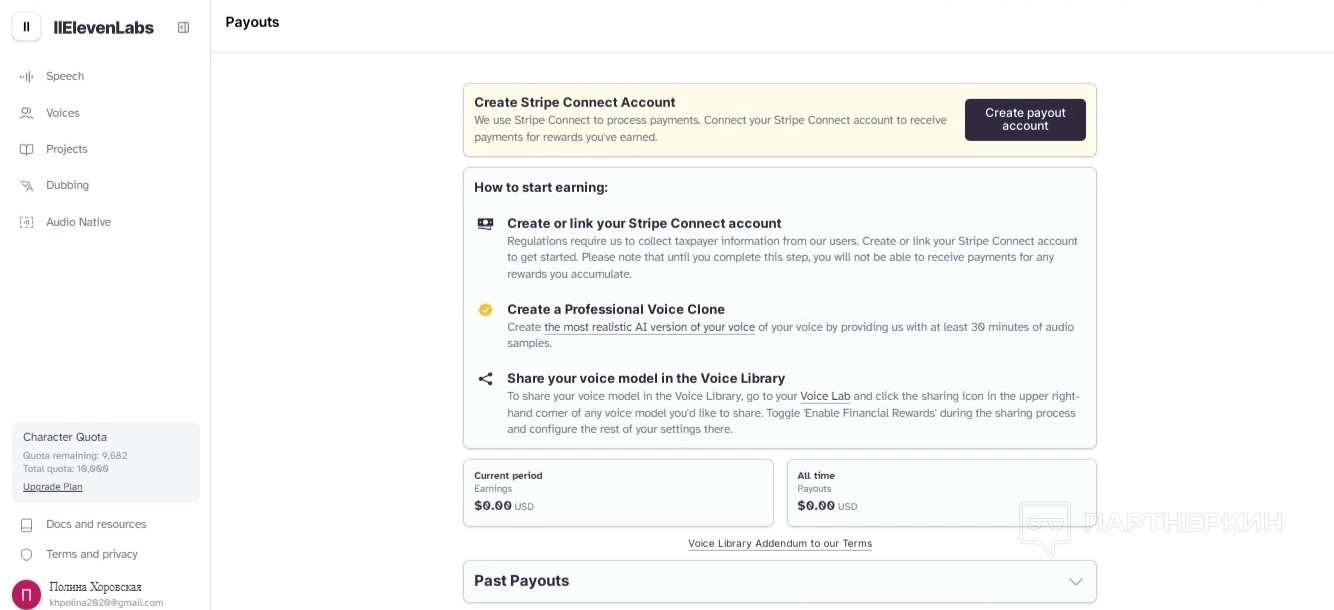This screenshot has height=610, width=1334.
Task: Expand the Past Payouts section
Action: [x=1075, y=582]
